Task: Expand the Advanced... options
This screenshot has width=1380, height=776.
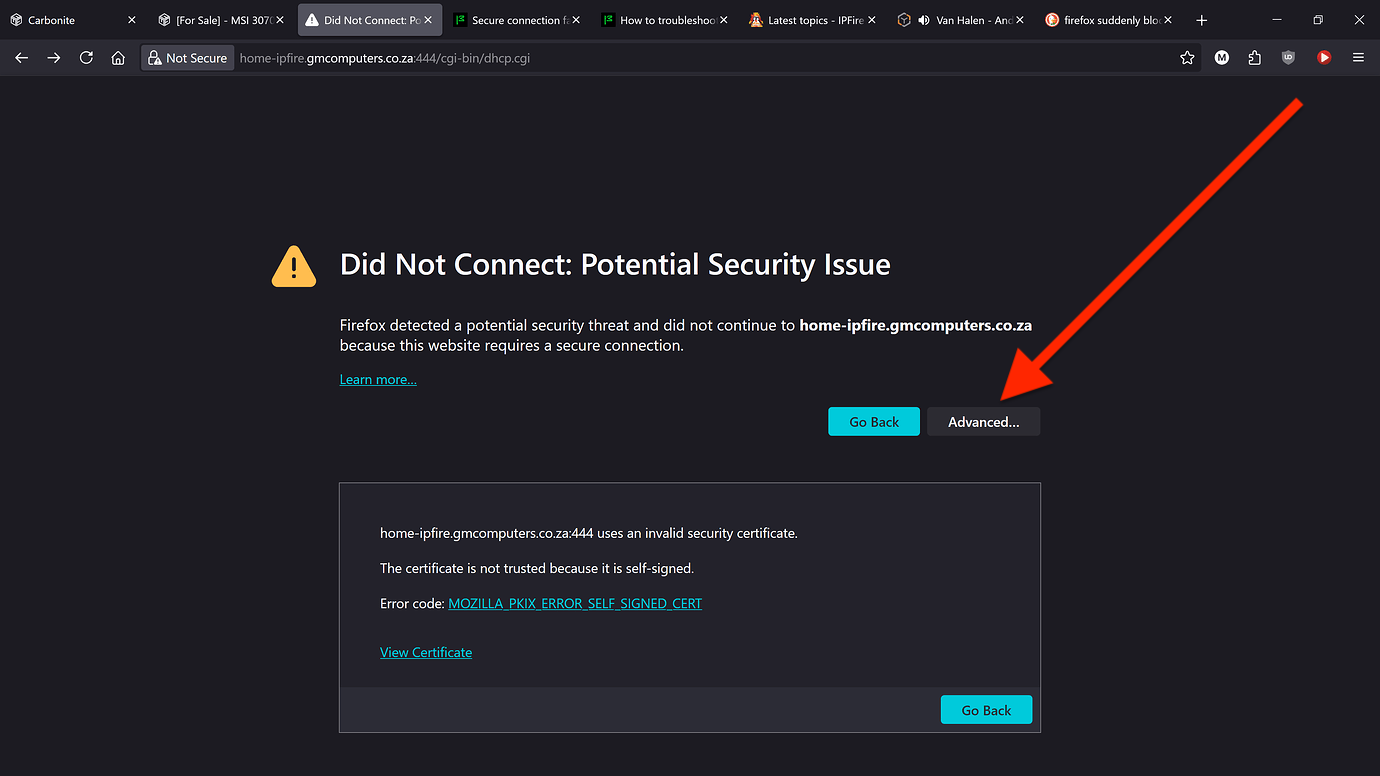Action: [x=984, y=422]
